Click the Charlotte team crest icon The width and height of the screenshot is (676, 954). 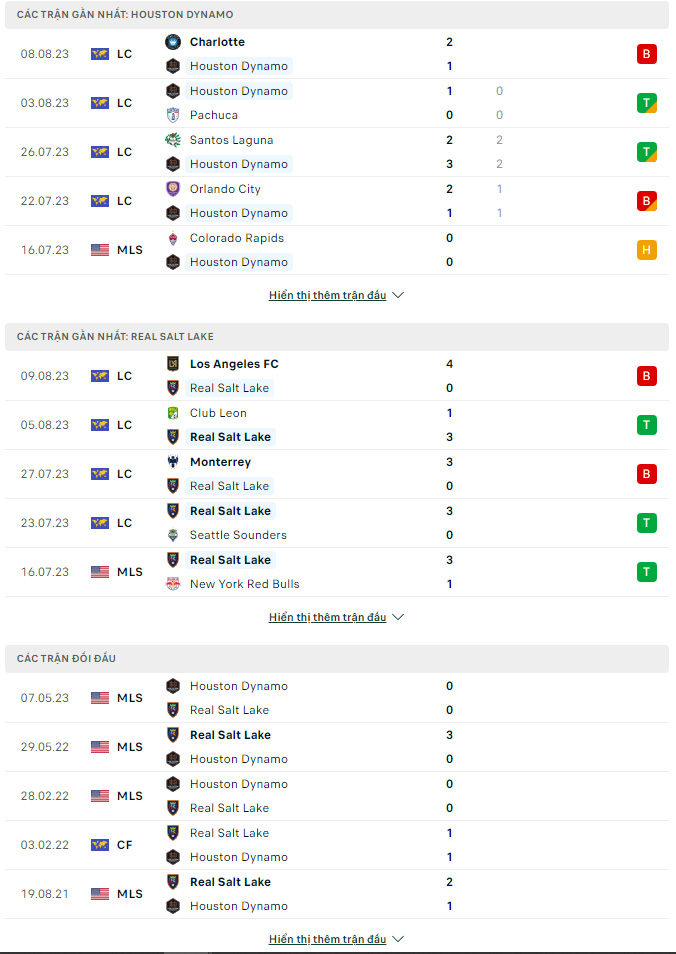(x=173, y=42)
